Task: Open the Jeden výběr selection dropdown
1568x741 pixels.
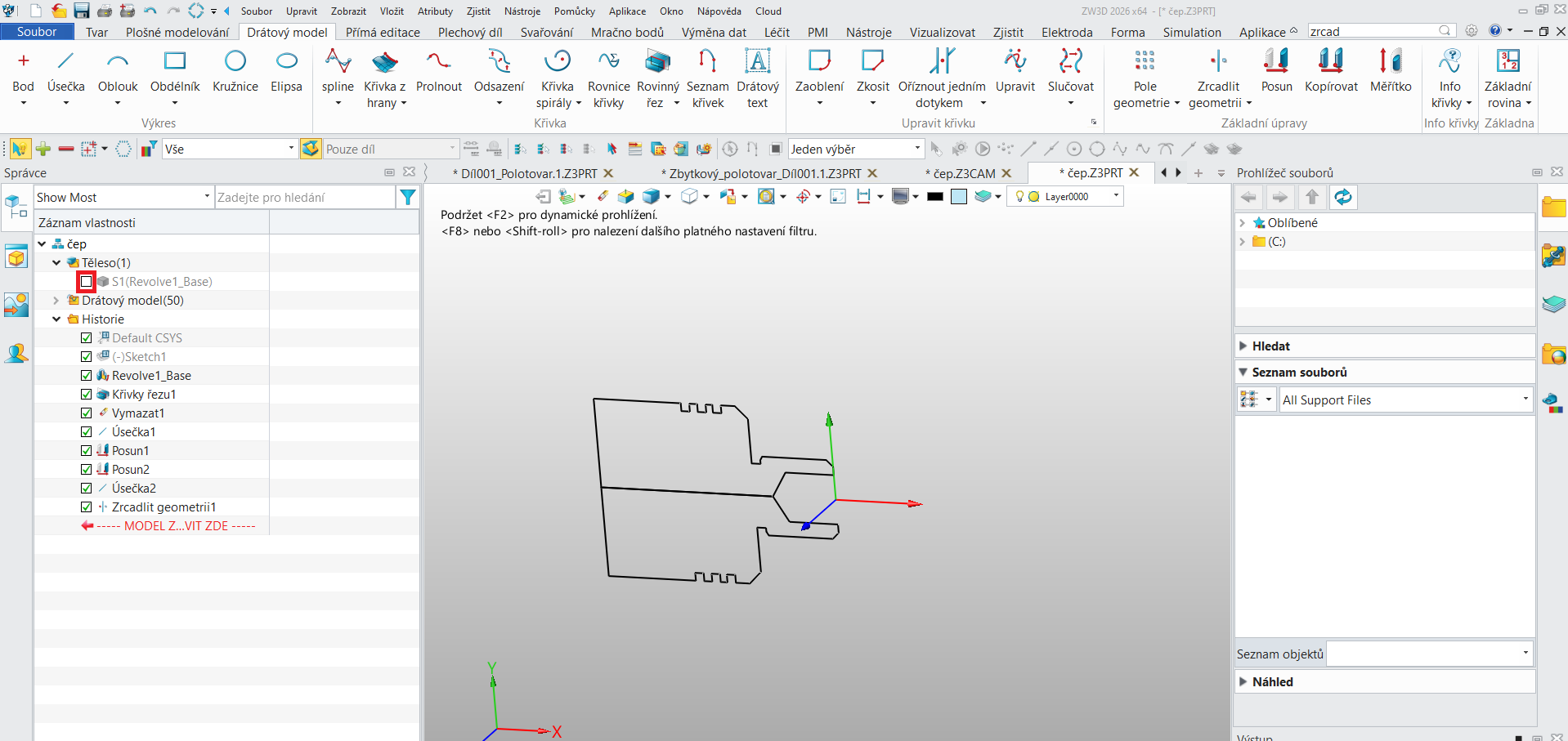Action: coord(855,149)
